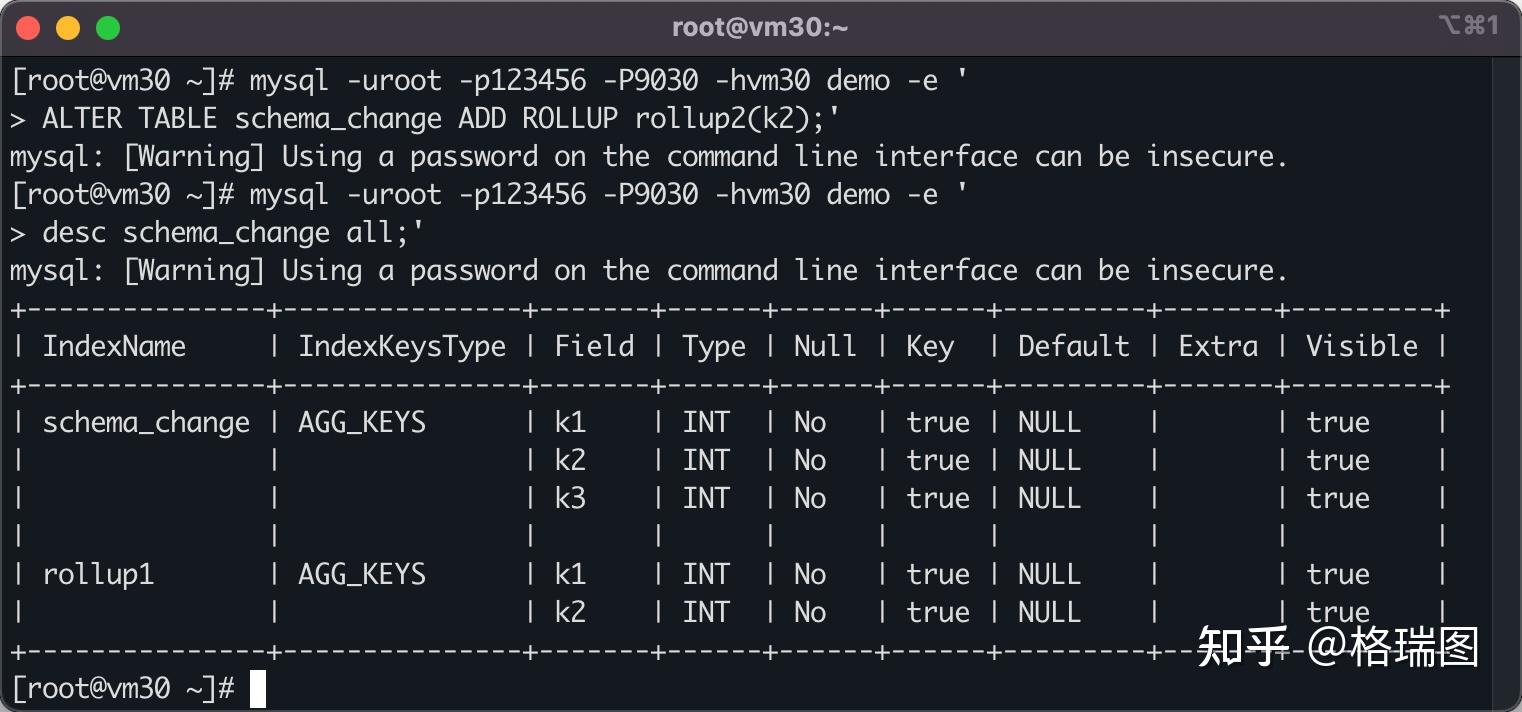
Task: Click the IndexKeysType column header
Action: pyautogui.click(x=402, y=347)
